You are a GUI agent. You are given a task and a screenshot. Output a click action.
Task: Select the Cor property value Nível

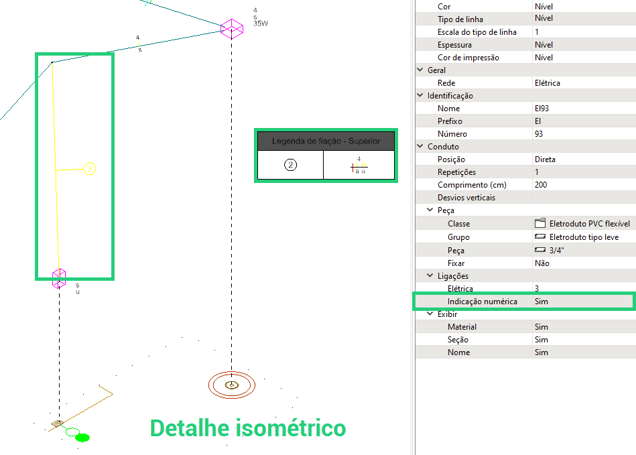click(x=583, y=6)
